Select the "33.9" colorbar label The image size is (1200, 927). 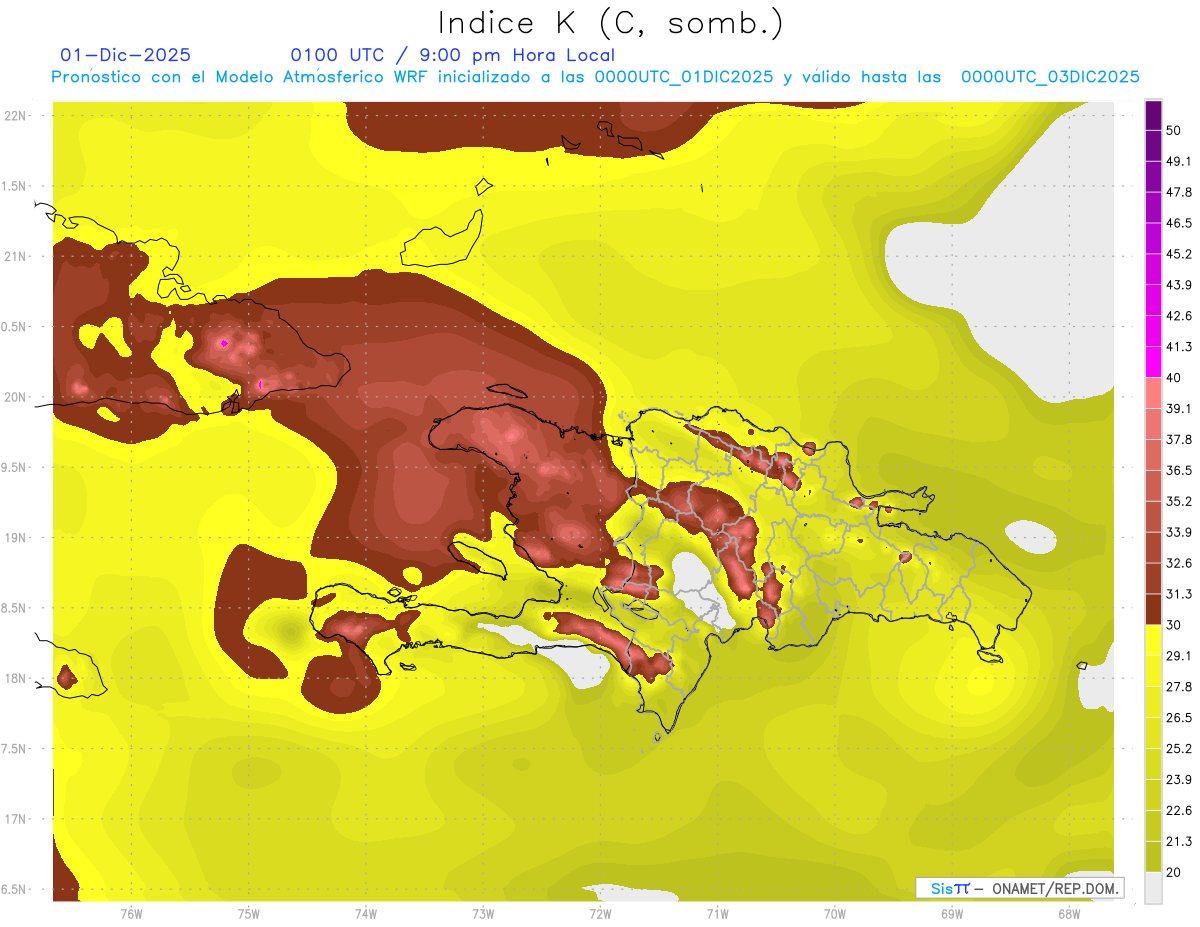click(1179, 532)
